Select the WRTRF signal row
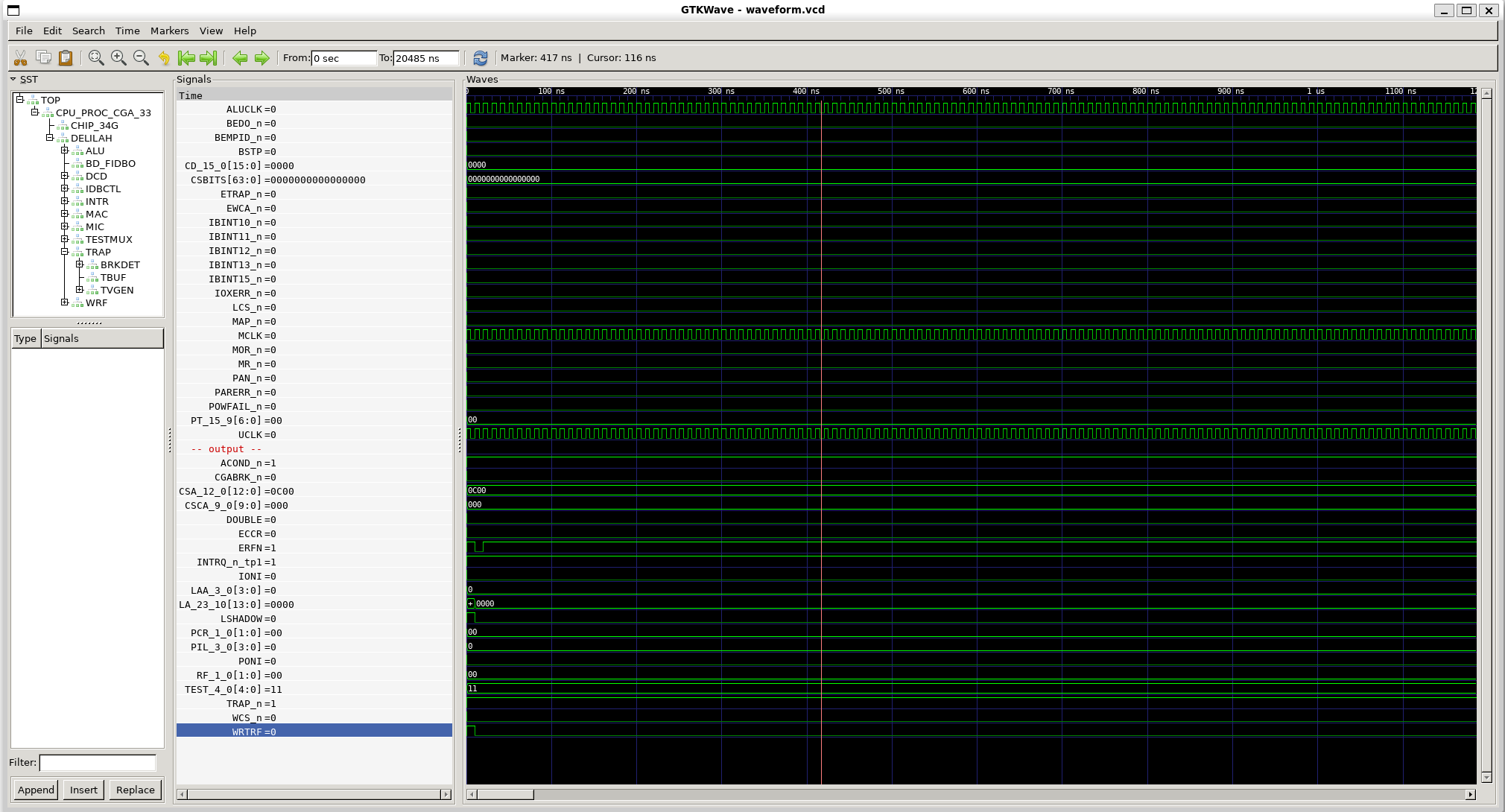The image size is (1505, 812). click(x=314, y=732)
